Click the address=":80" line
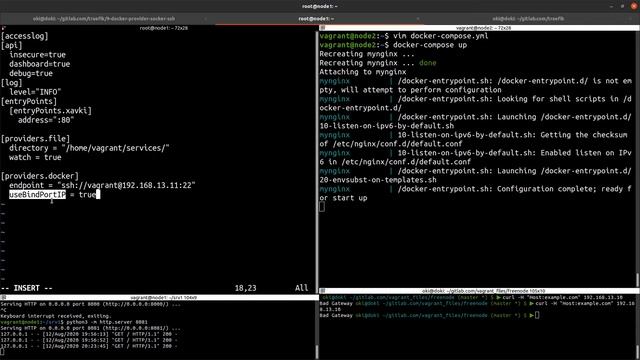The width and height of the screenshot is (640, 360). (x=46, y=120)
